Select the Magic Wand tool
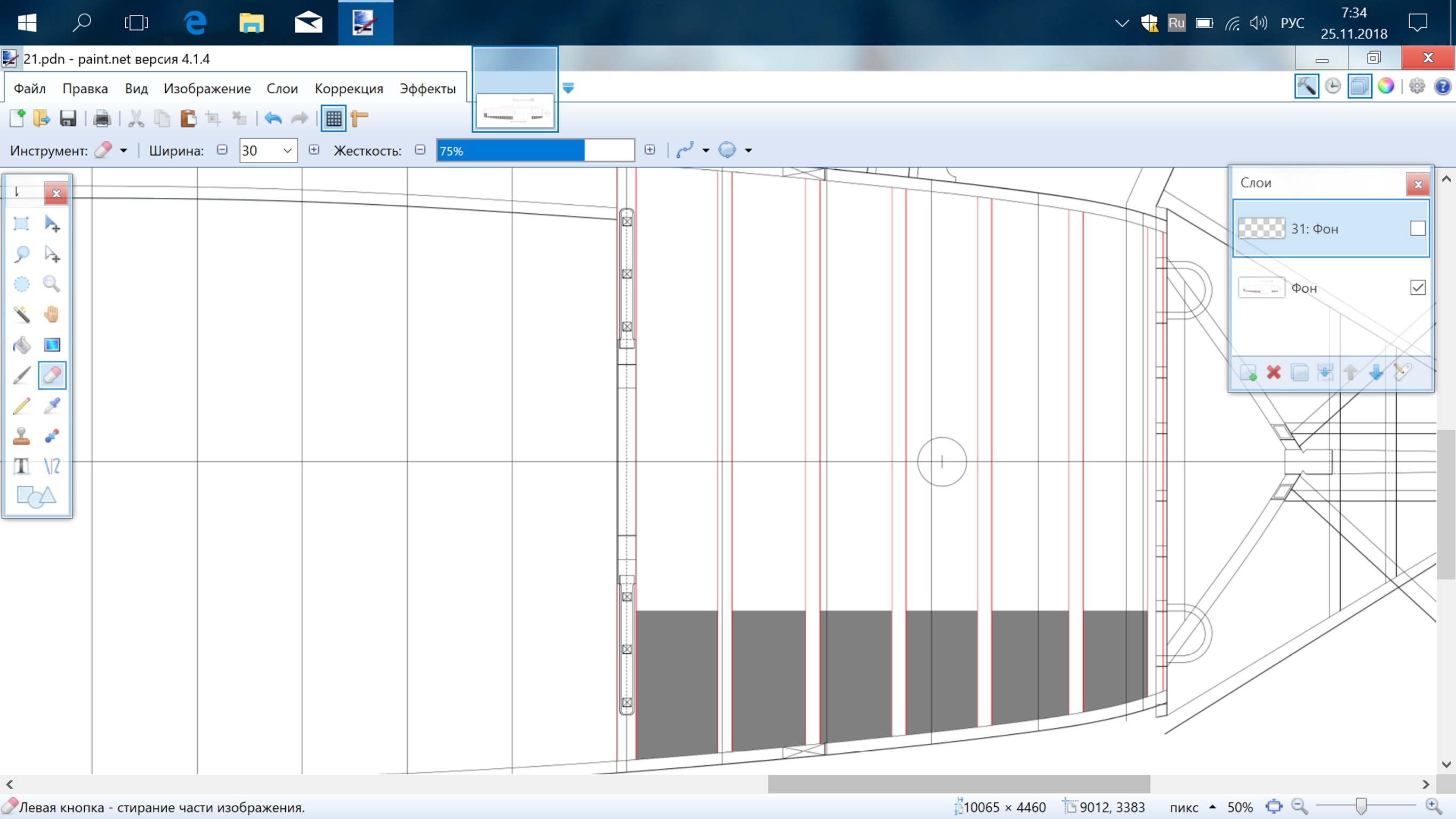This screenshot has width=1456, height=819. pyautogui.click(x=21, y=314)
